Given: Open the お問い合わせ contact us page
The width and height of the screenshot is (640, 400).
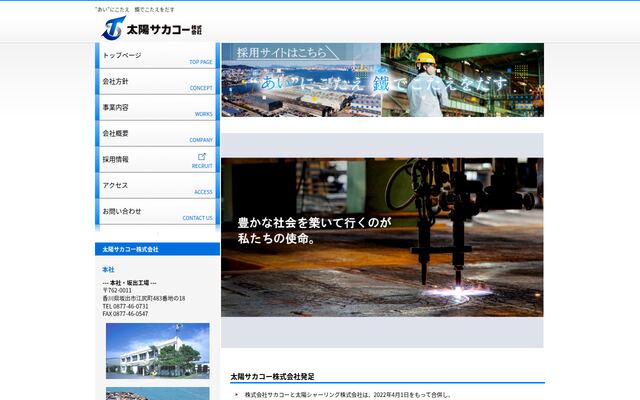Looking at the screenshot, I should 157,212.
